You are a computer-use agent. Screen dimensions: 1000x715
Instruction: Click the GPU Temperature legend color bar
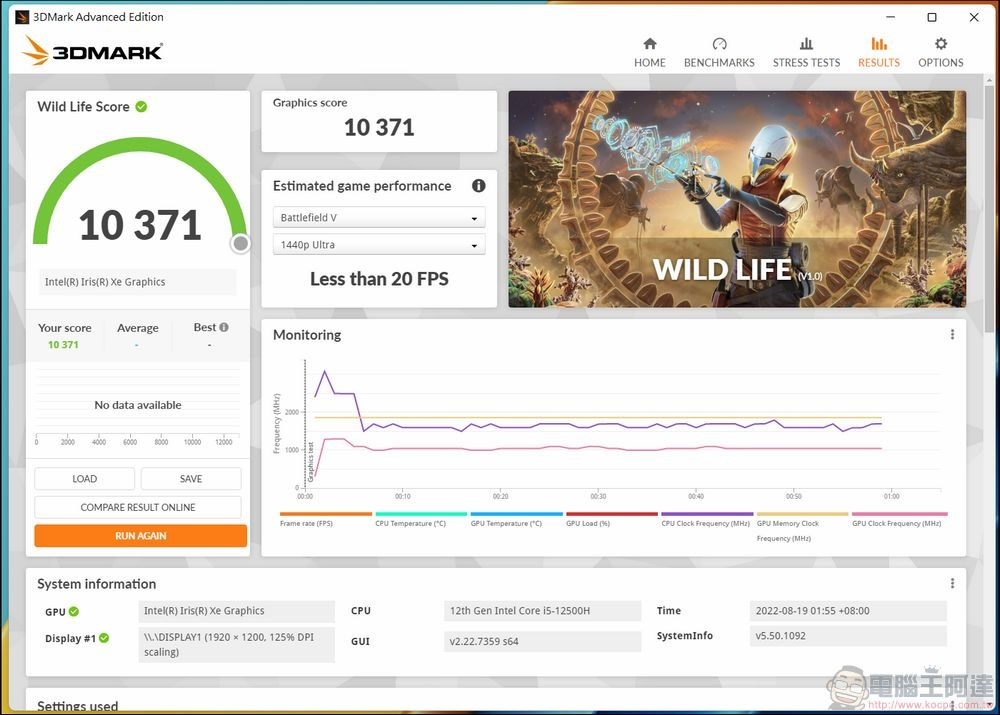tap(516, 514)
